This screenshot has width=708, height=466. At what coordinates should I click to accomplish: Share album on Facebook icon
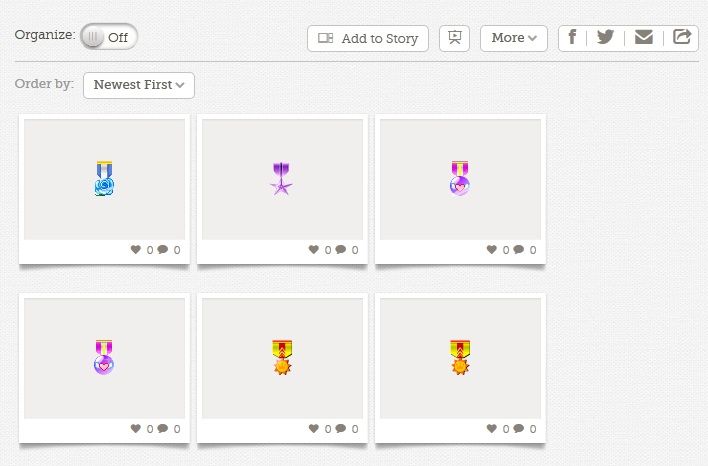[x=572, y=37]
